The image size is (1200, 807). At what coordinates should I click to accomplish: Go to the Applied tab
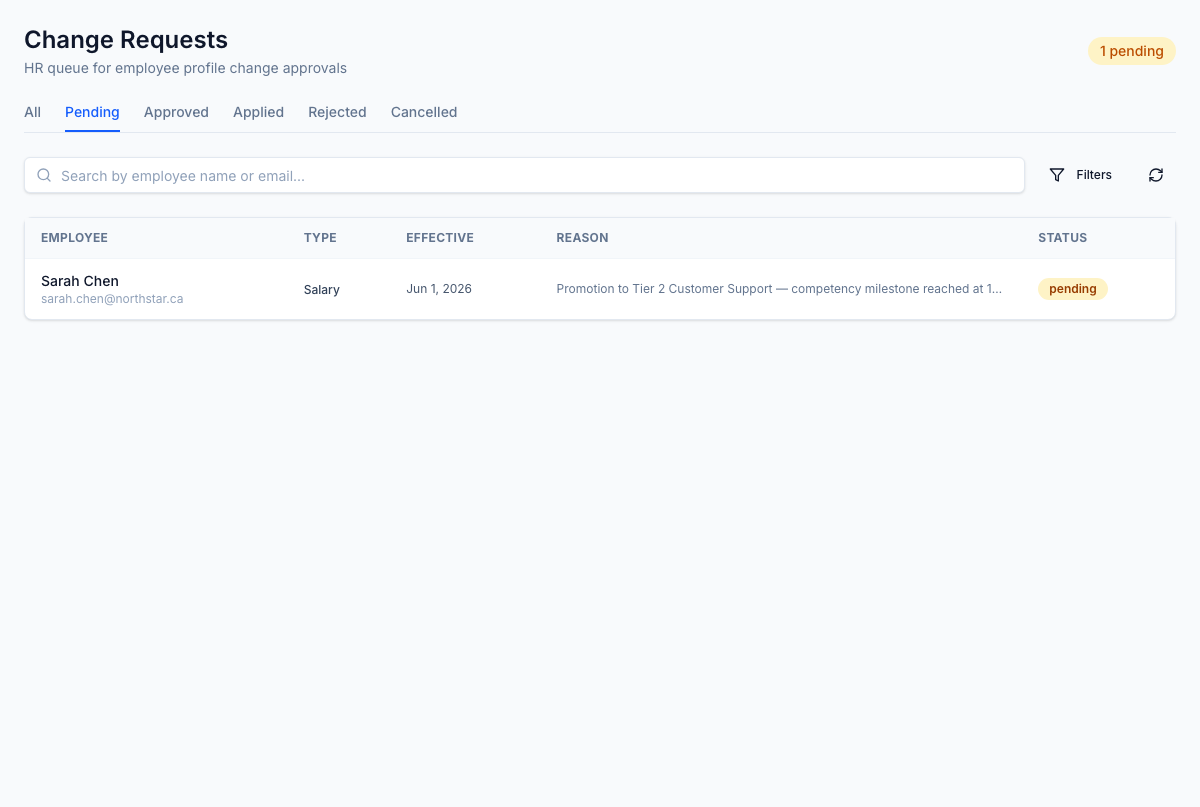coord(258,112)
